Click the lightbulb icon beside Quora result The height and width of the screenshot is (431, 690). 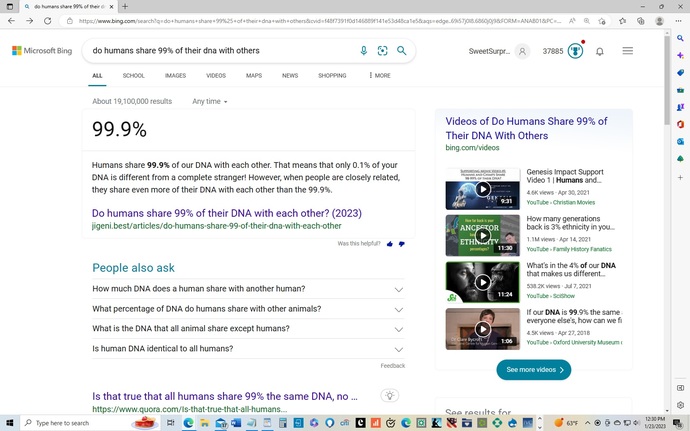point(389,395)
